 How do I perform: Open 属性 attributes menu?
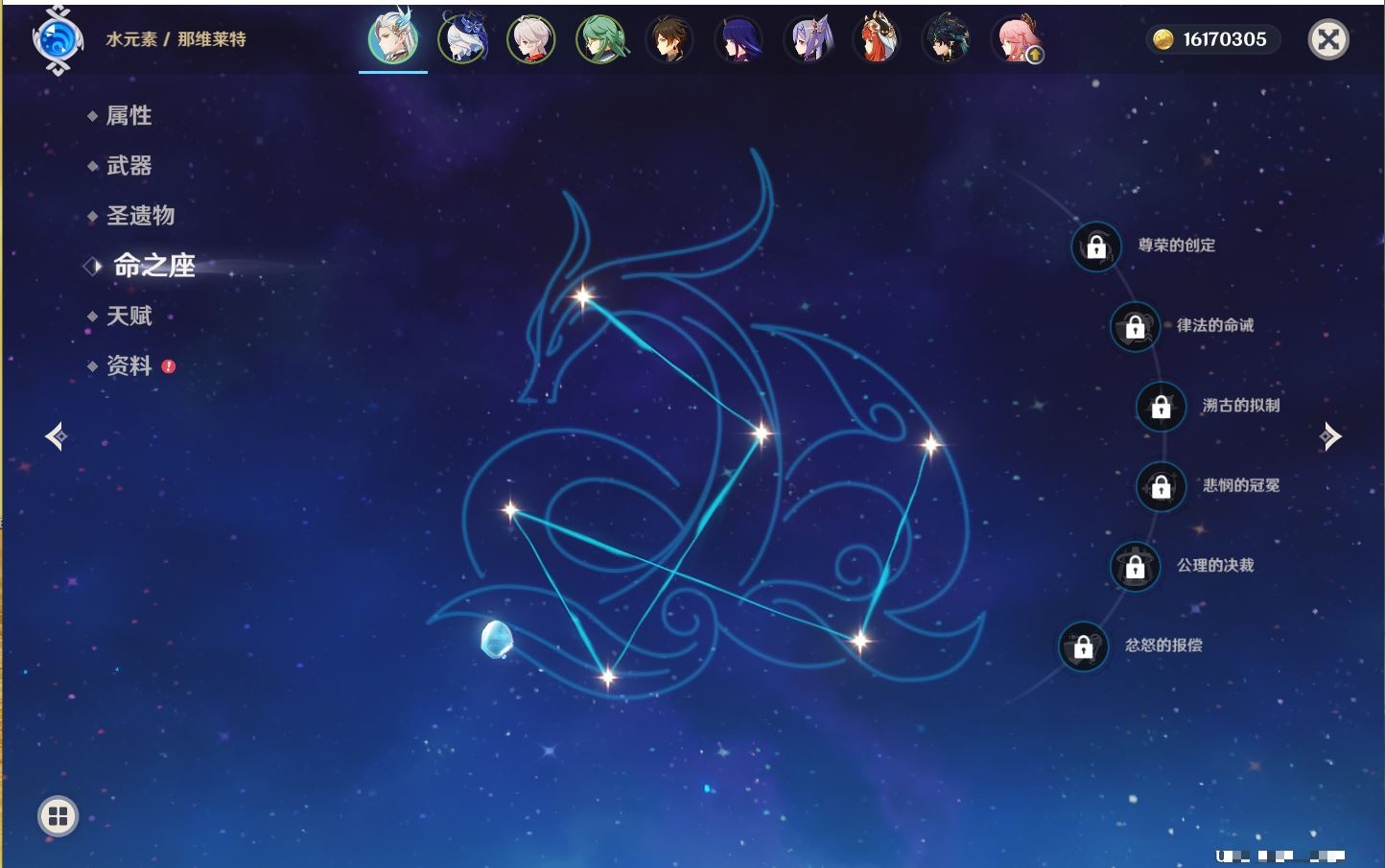[129, 116]
